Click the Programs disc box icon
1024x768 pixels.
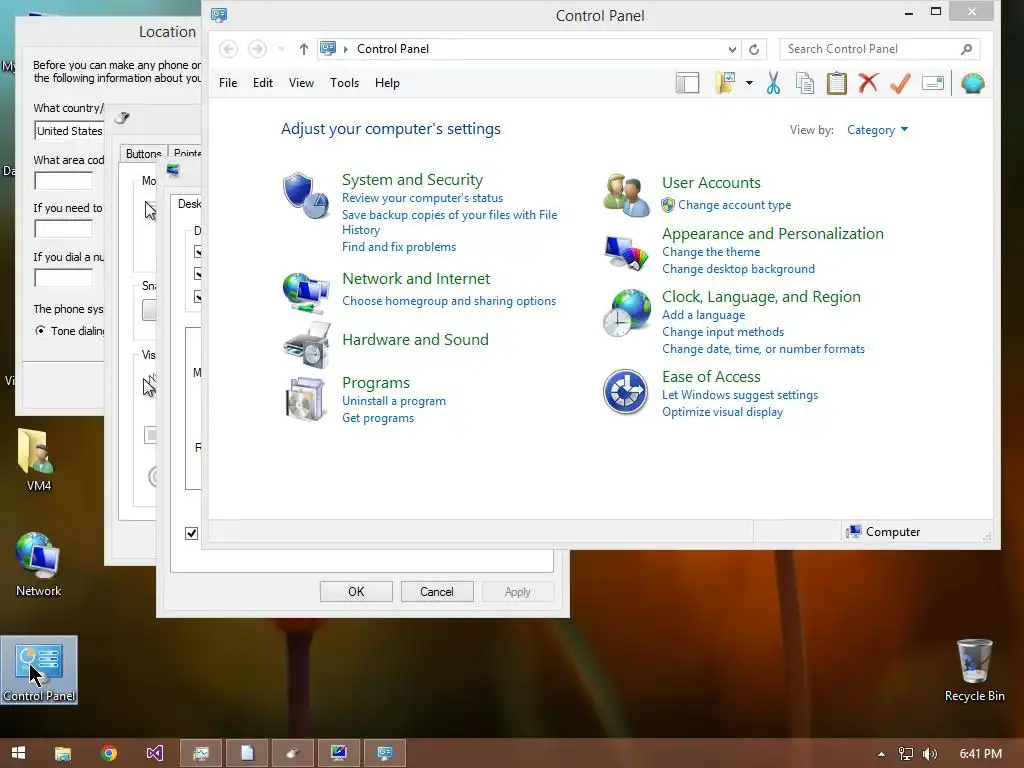[305, 398]
